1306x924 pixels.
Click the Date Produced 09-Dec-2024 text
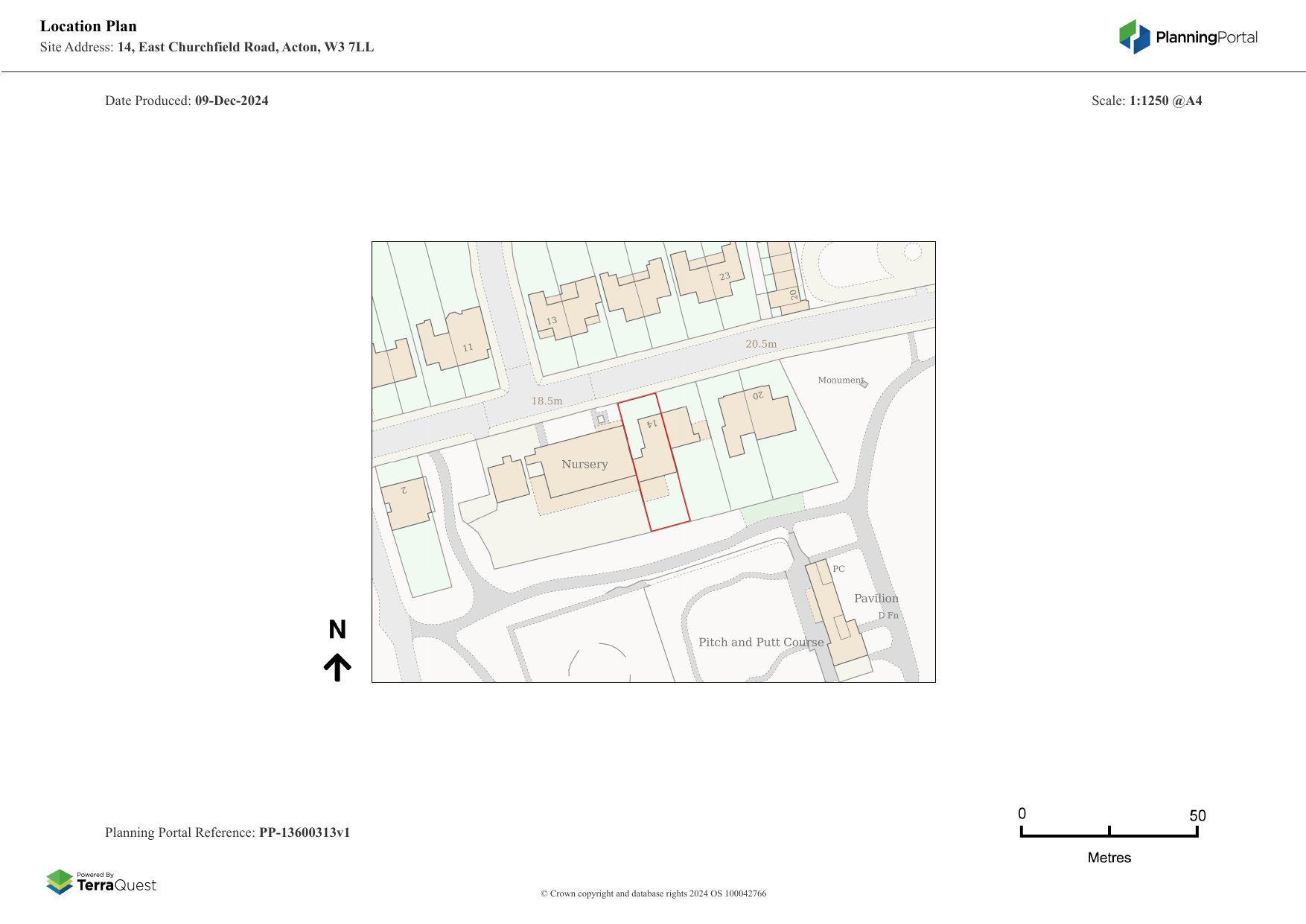click(x=186, y=101)
